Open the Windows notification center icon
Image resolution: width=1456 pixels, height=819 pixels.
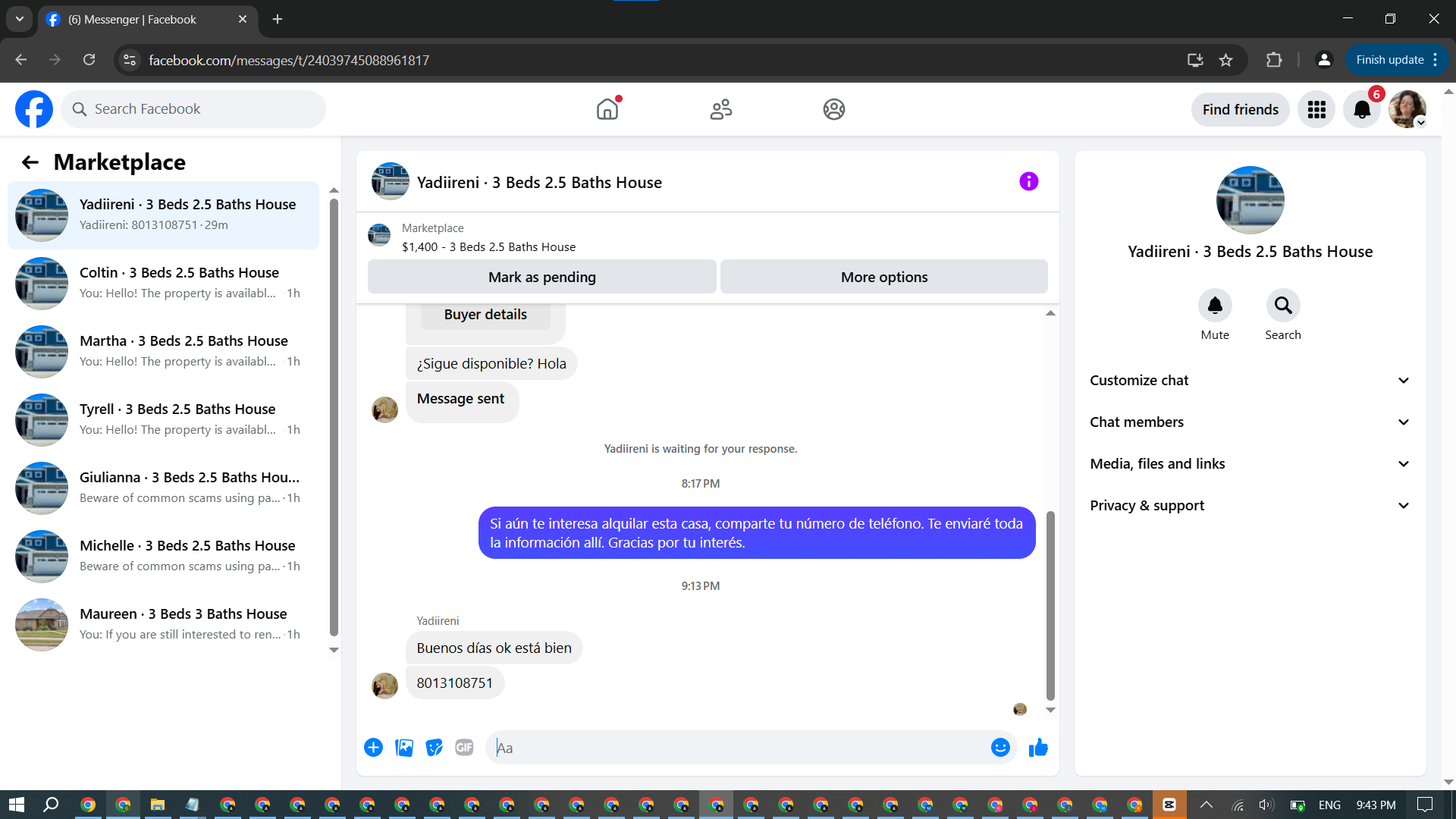coord(1425,805)
